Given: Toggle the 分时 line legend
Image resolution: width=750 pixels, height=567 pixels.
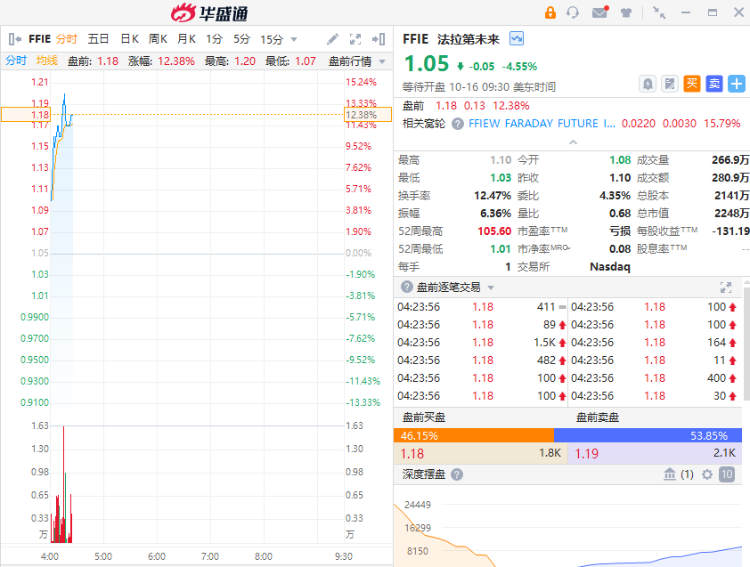Looking at the screenshot, I should 16,61.
